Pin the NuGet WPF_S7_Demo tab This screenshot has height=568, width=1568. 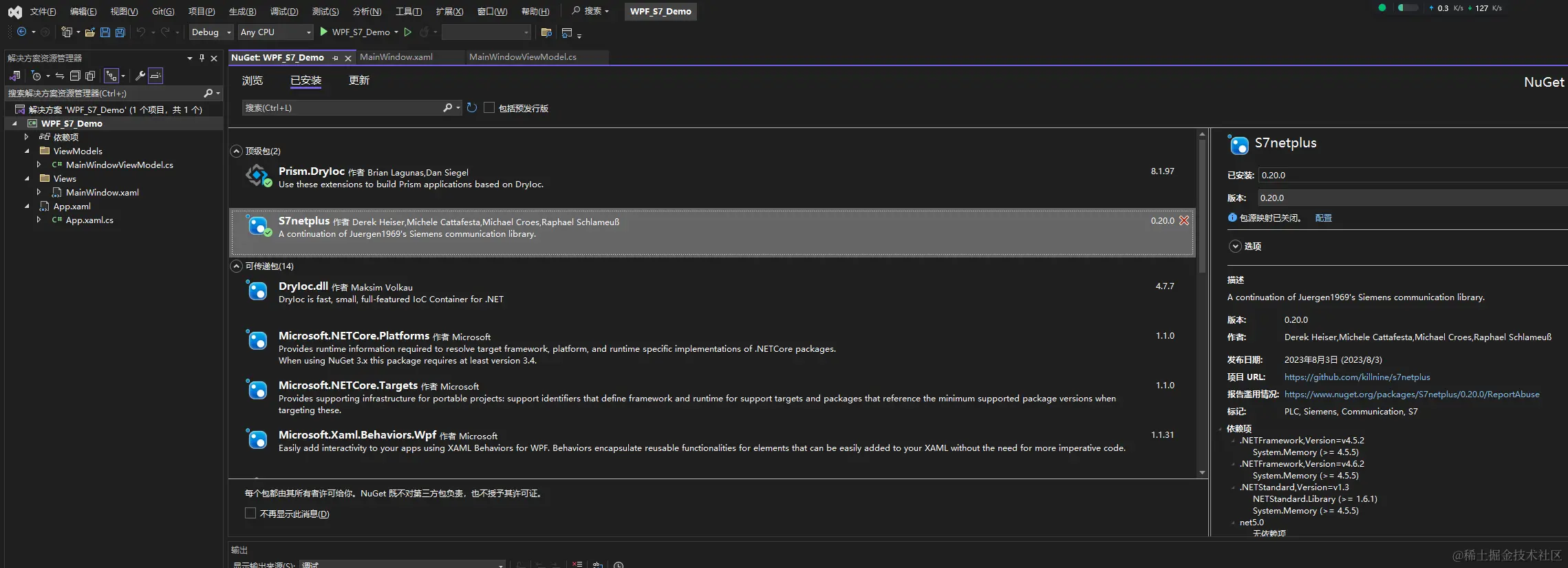pos(335,58)
